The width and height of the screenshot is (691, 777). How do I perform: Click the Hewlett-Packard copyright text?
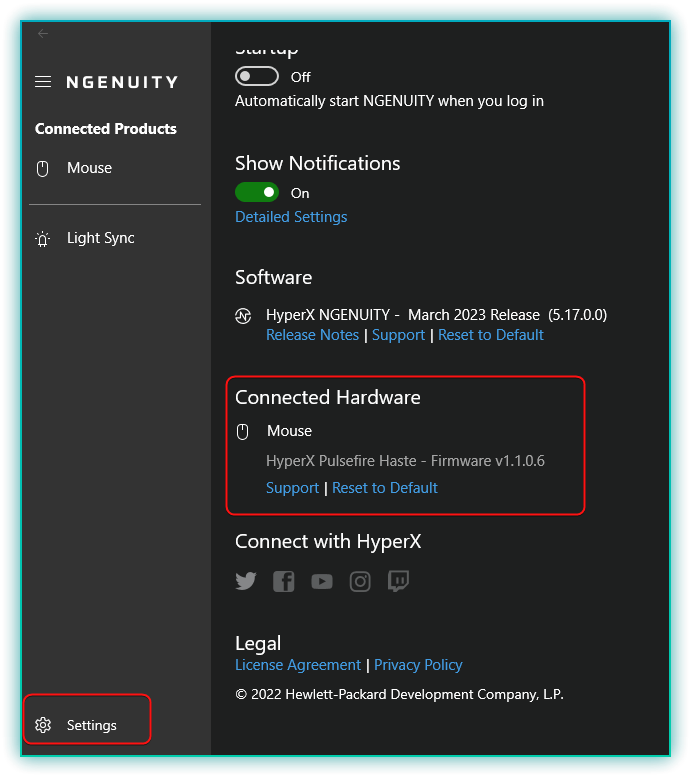tap(400, 694)
